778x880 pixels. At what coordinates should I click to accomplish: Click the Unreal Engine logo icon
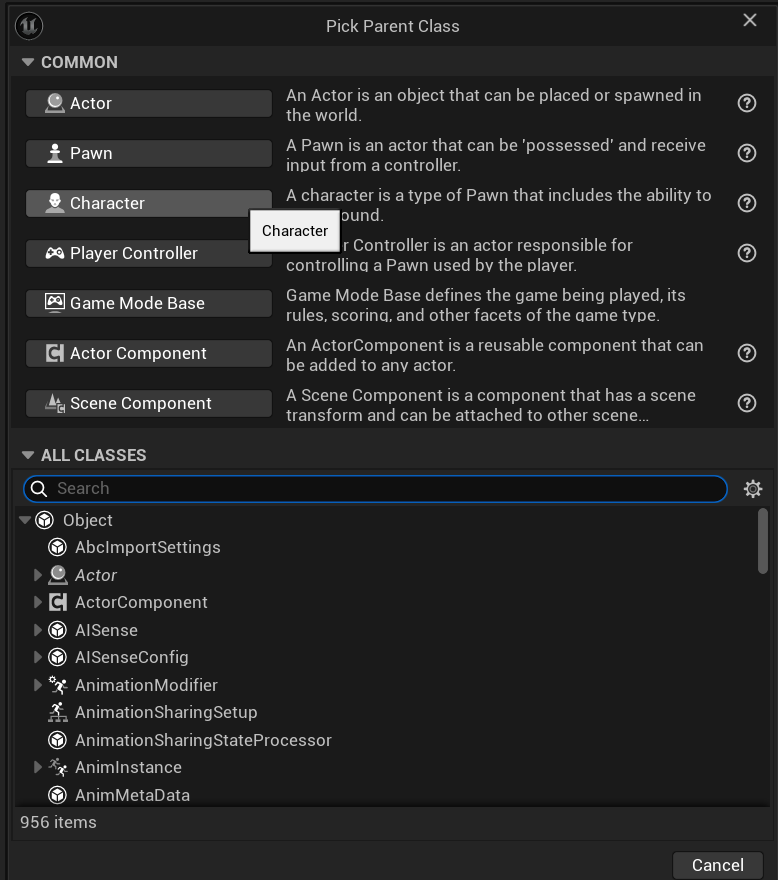click(30, 26)
